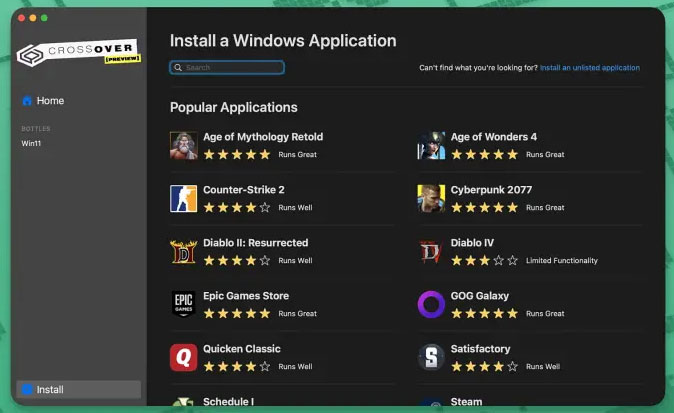Image resolution: width=674 pixels, height=413 pixels.
Task: Choose the GOG Galaxy title
Action: 480,296
